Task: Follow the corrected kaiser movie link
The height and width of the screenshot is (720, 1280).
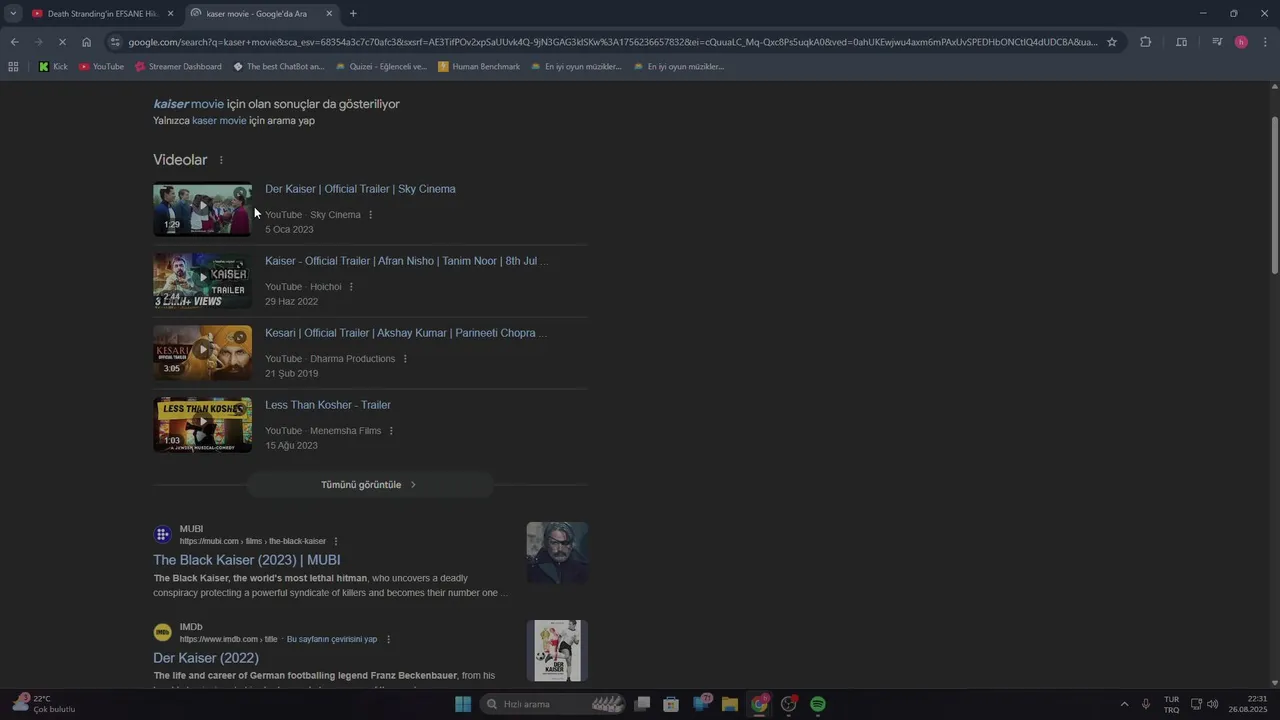Action: pyautogui.click(x=189, y=104)
